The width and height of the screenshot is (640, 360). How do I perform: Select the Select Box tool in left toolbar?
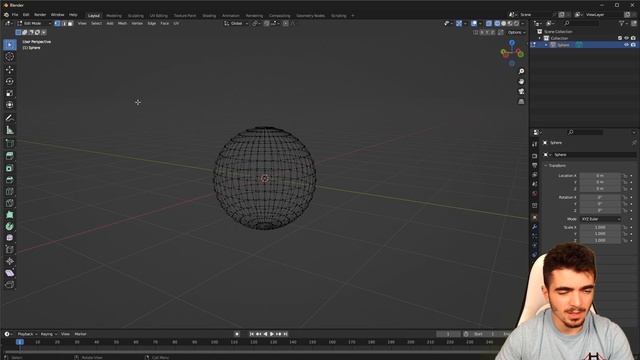(10, 44)
